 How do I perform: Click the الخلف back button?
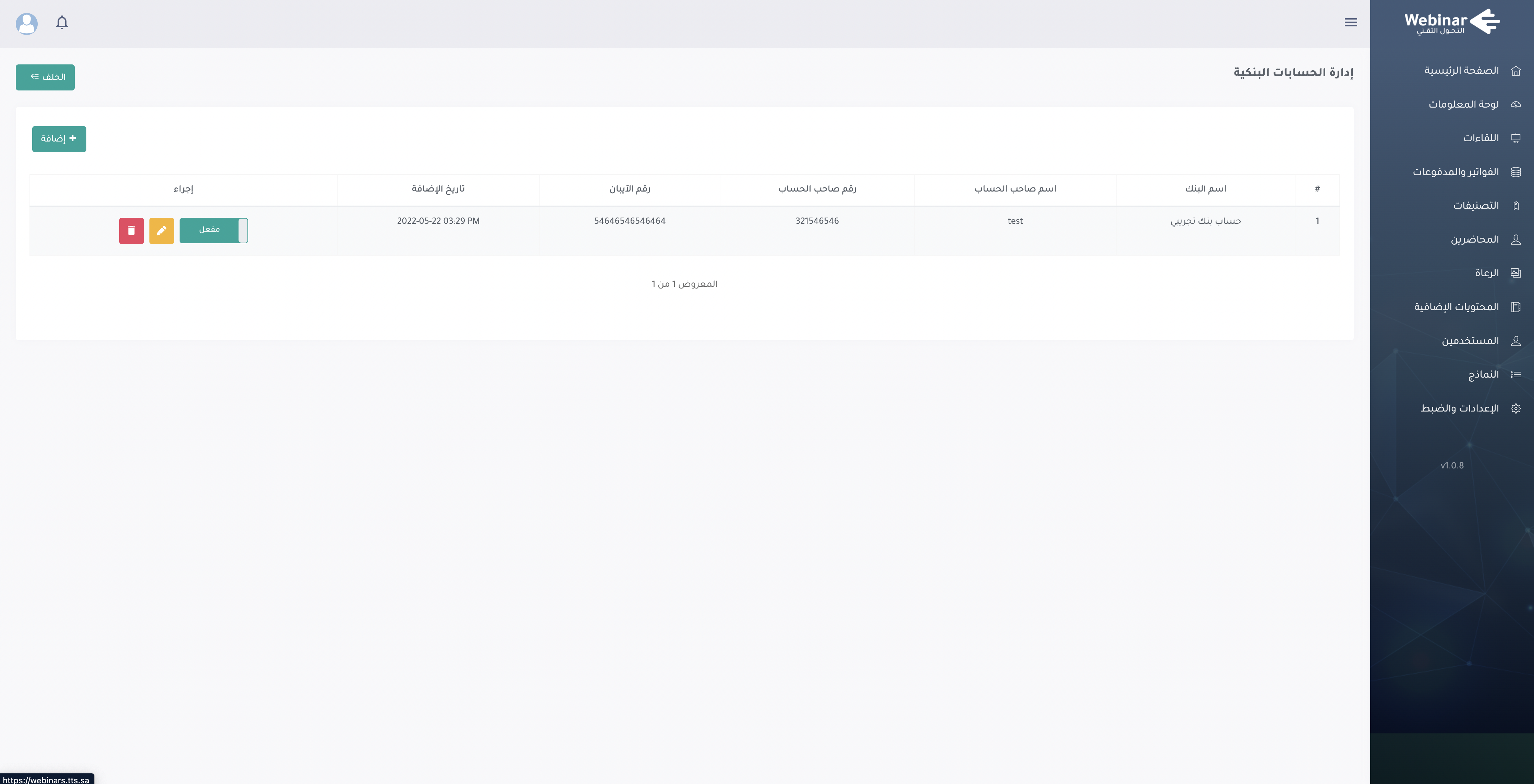[x=45, y=77]
